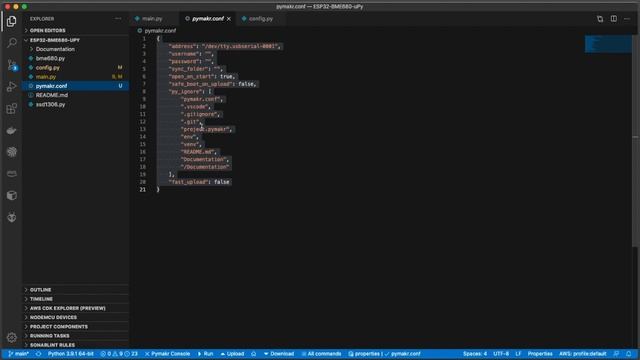Open Manage settings gear icon

click(x=11, y=337)
